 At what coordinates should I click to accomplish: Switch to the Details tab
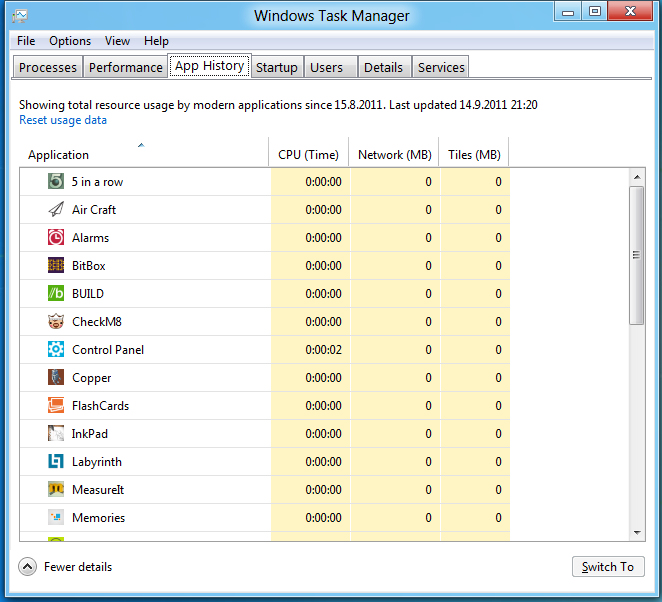tap(384, 67)
